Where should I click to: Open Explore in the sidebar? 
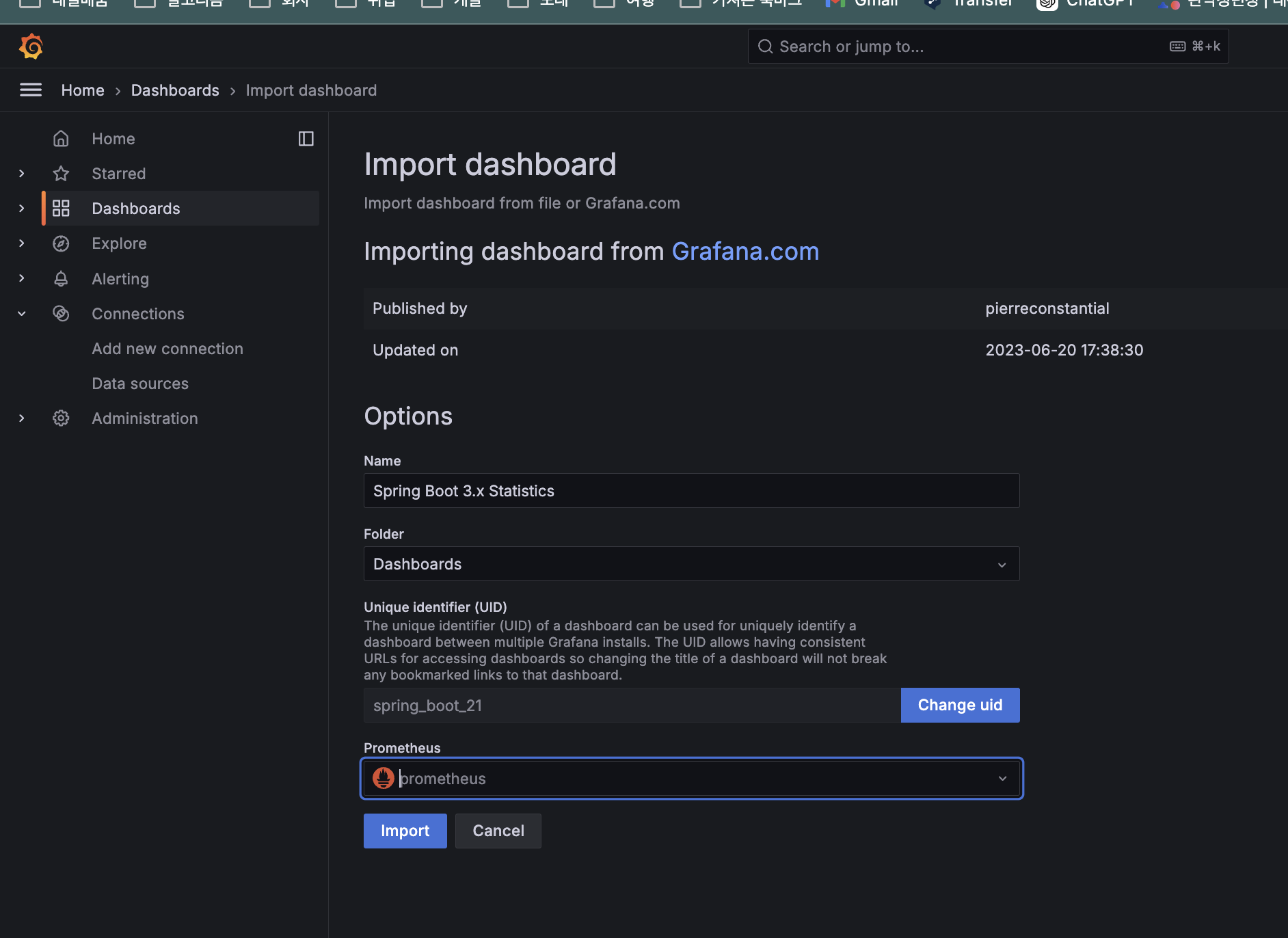tap(120, 243)
